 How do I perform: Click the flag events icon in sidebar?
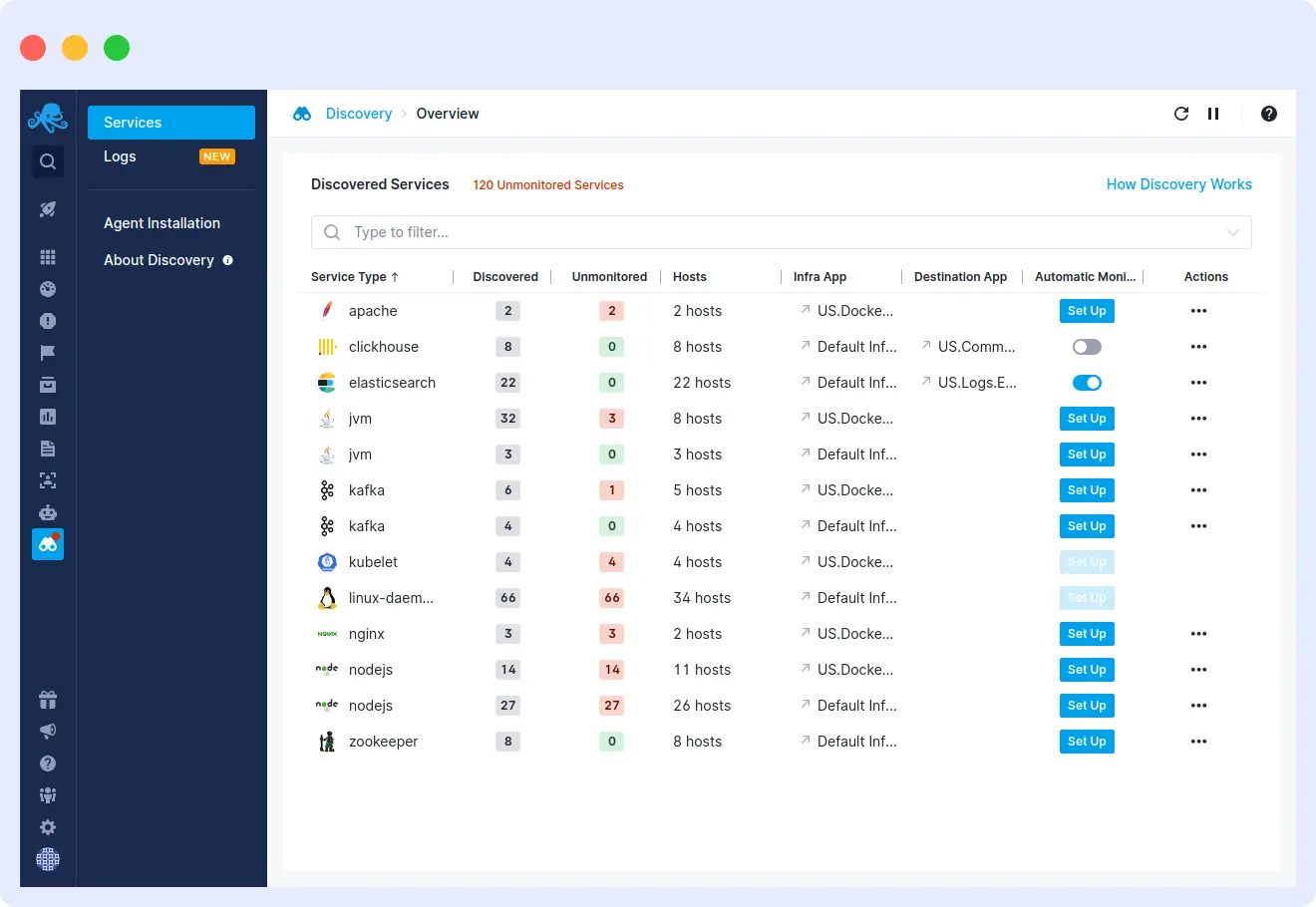coord(47,353)
